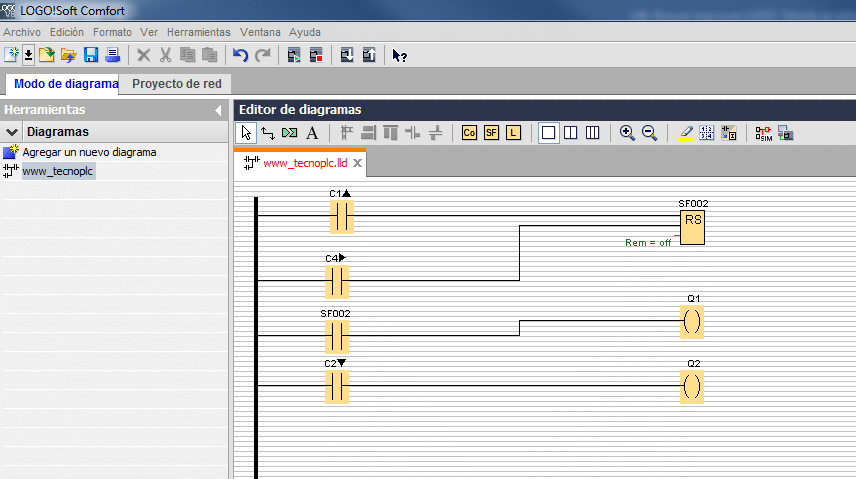Image resolution: width=856 pixels, height=479 pixels.
Task: Click the Zoom in magnifier
Action: [627, 133]
